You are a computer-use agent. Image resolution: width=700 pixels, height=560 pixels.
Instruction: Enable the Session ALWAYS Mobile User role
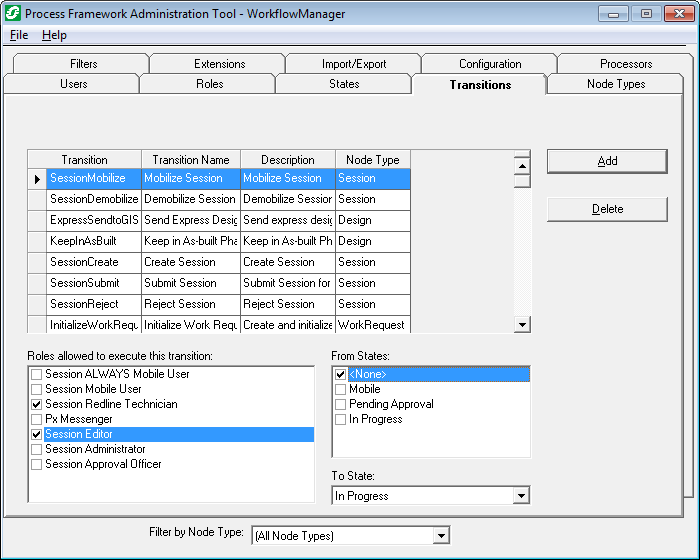[37, 374]
